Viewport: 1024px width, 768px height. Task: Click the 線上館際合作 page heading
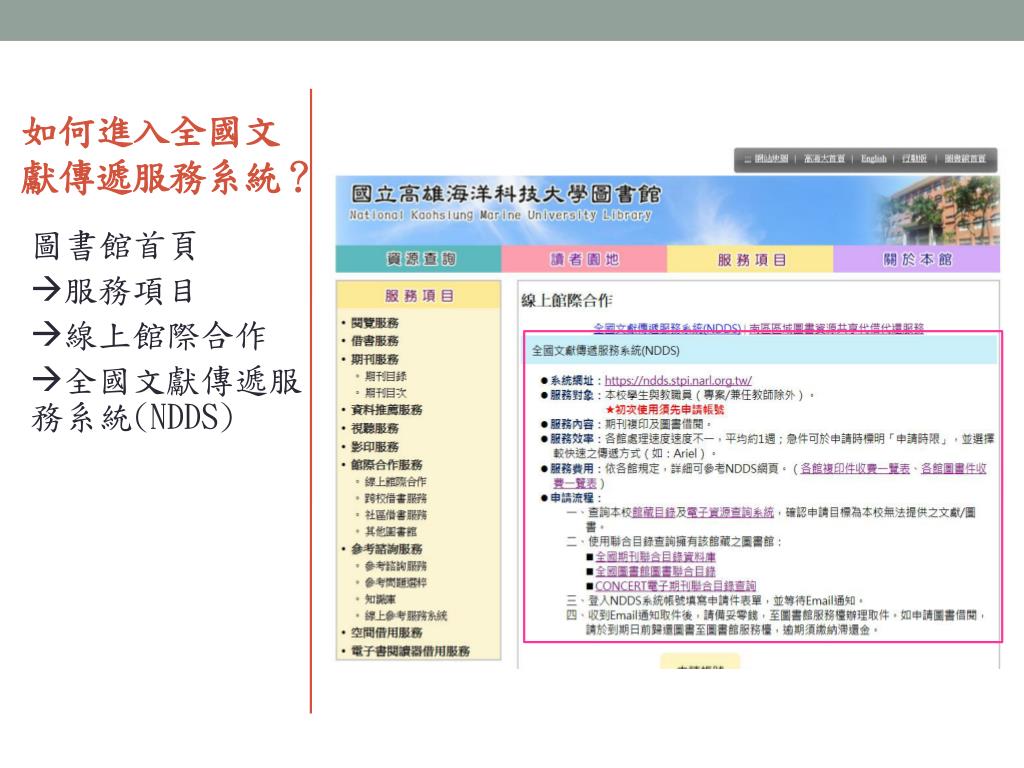point(566,300)
